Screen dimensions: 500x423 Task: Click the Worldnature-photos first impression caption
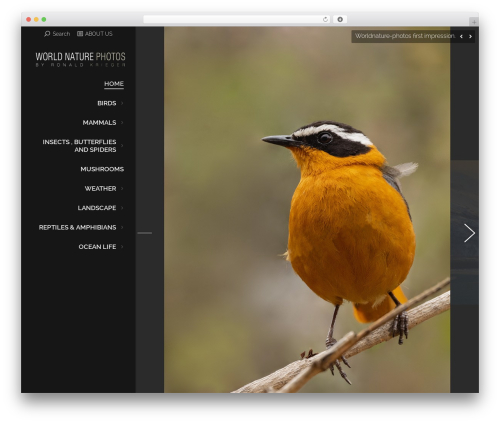[x=405, y=36]
